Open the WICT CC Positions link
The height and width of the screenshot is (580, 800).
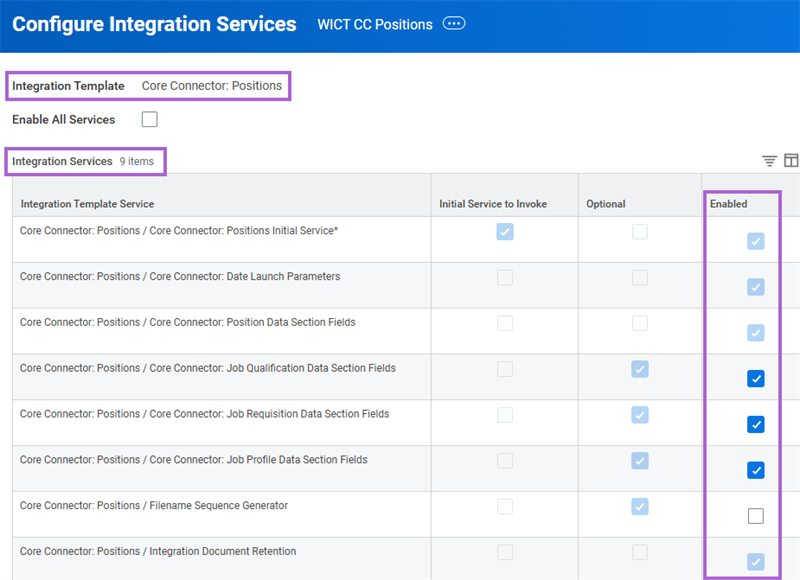click(375, 24)
